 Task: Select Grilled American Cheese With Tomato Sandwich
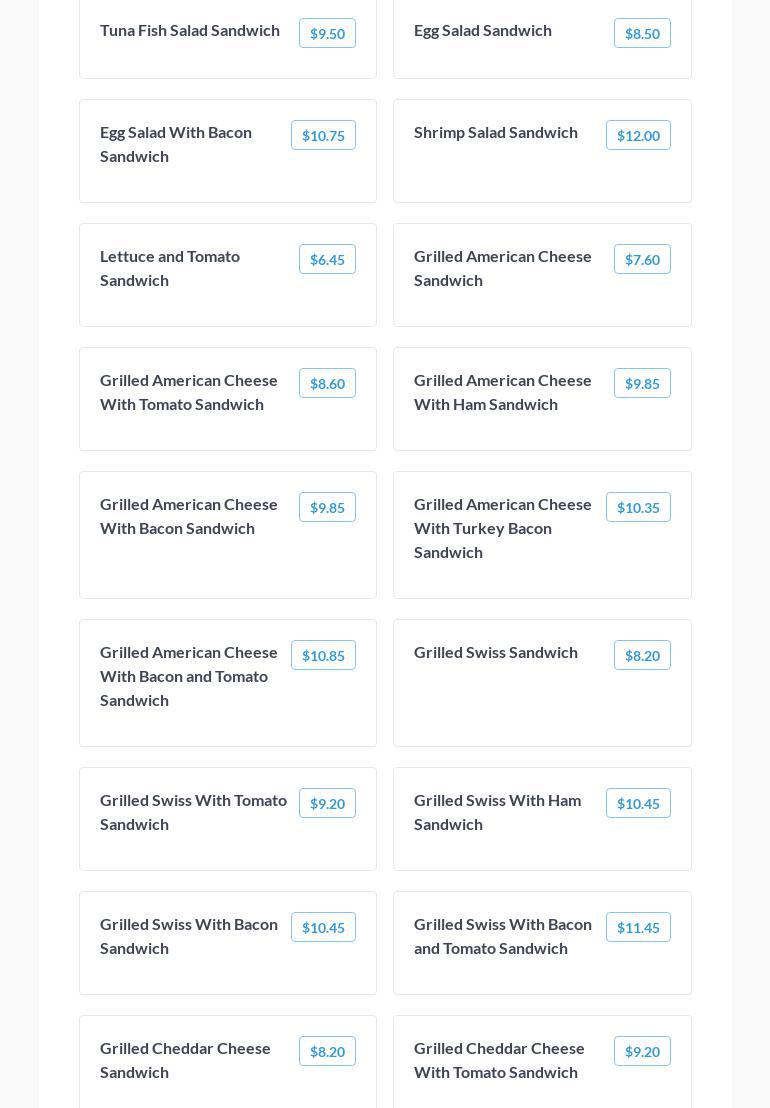click(x=189, y=392)
